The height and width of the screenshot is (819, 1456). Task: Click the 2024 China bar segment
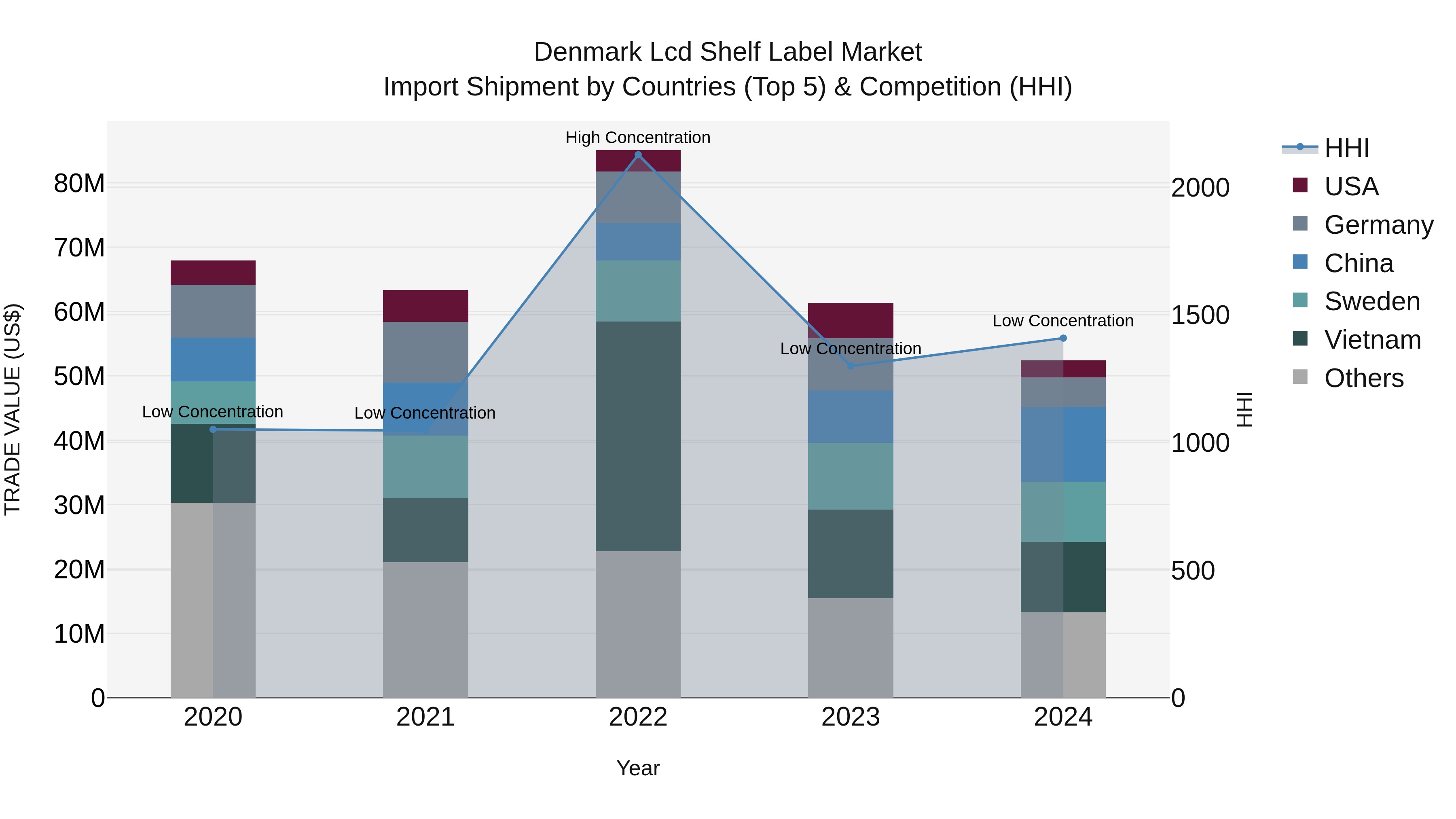[1063, 444]
